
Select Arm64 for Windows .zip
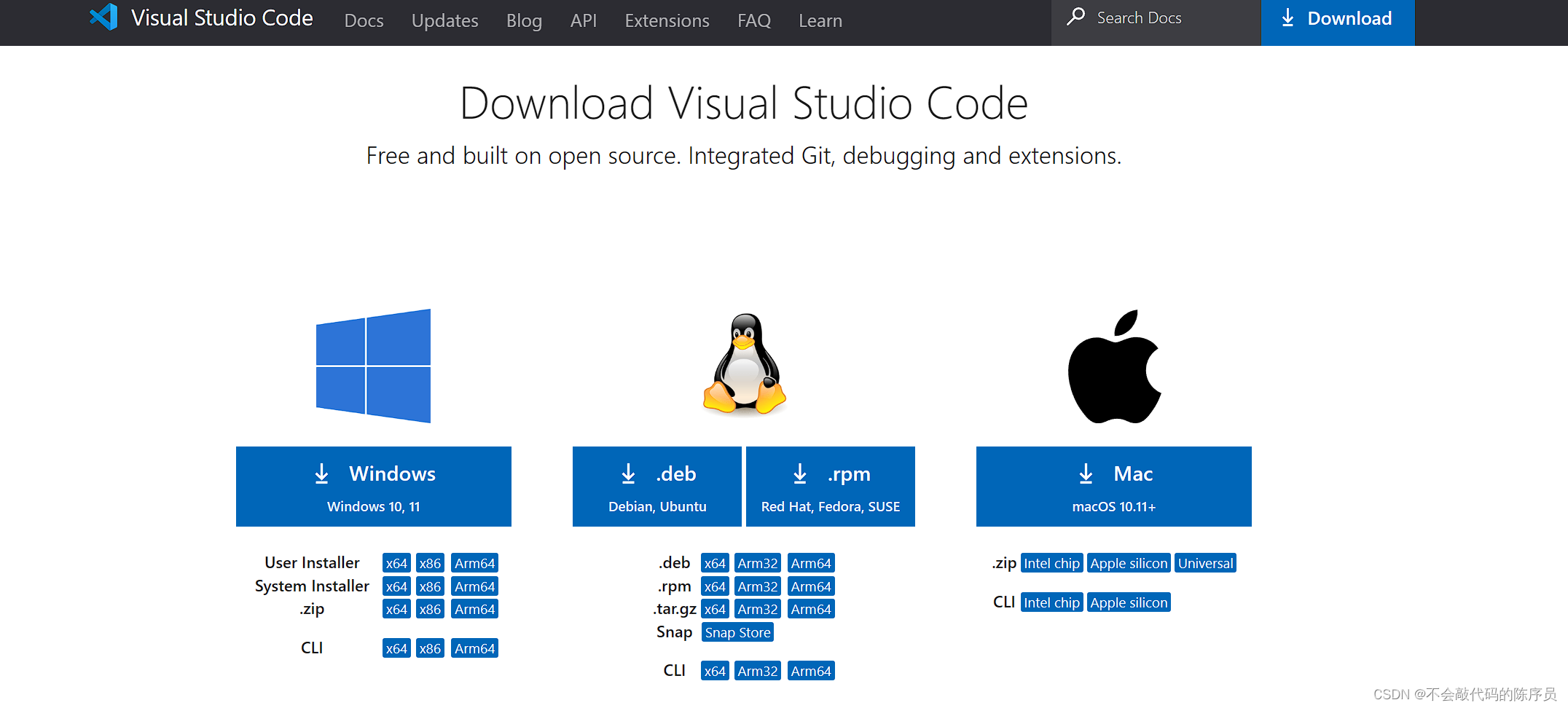pos(474,609)
